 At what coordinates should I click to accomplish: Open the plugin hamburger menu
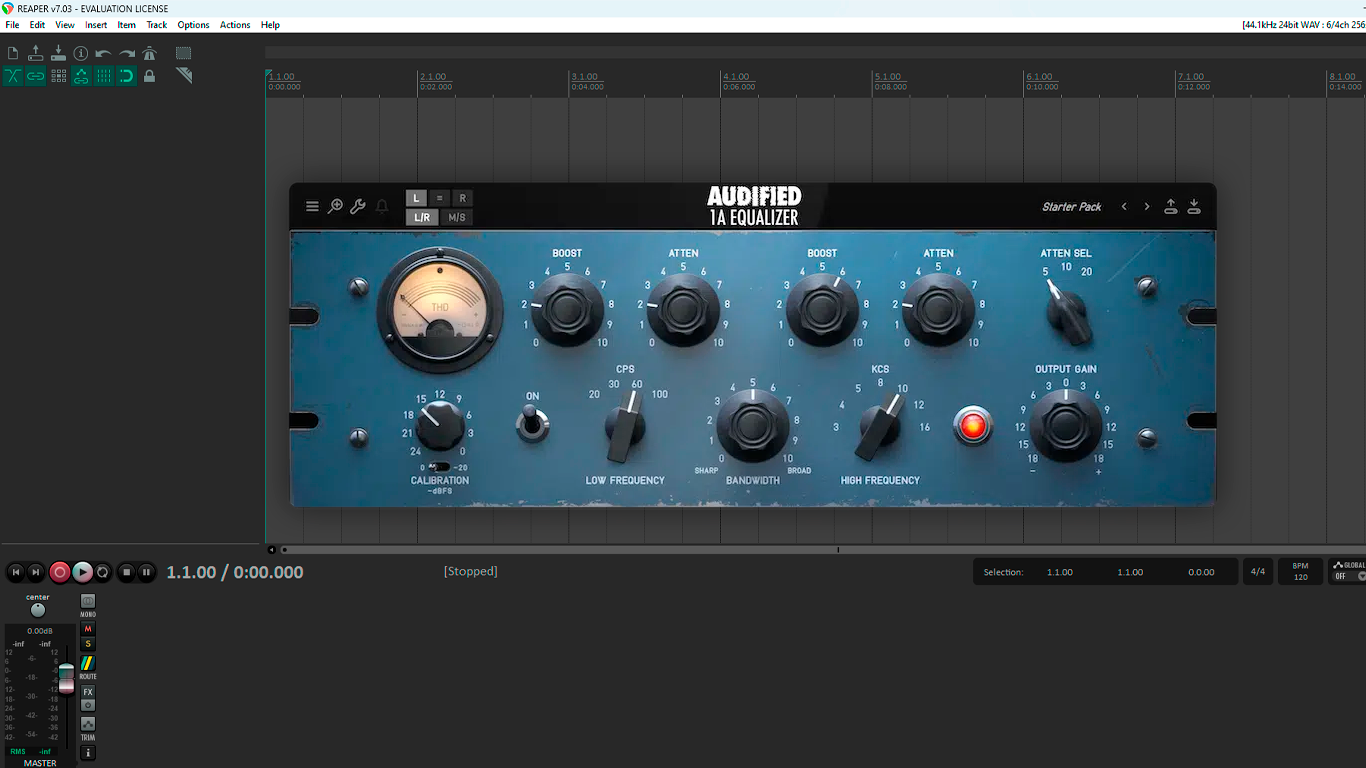312,206
